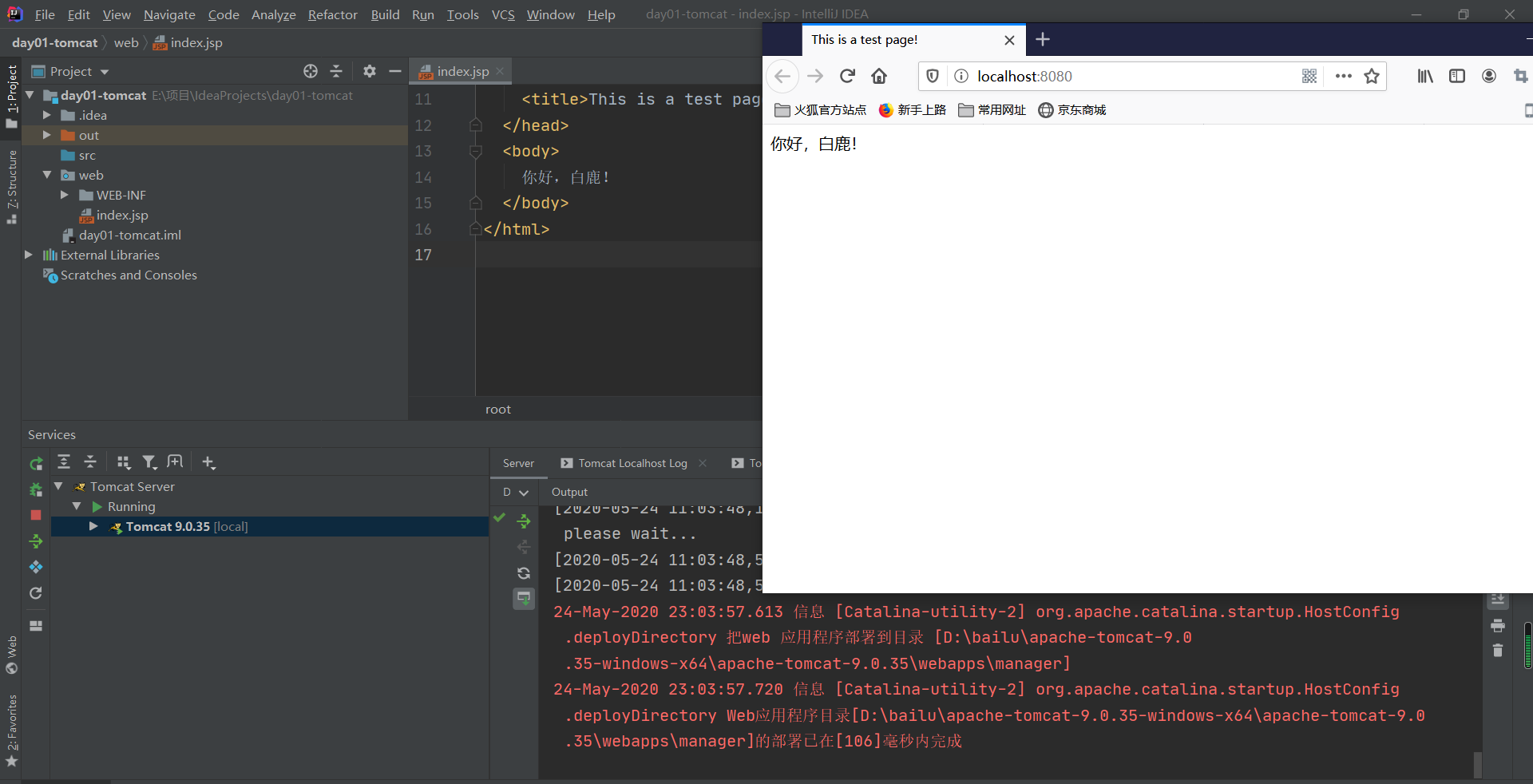Click the Locate target icon in Project panel

point(311,71)
